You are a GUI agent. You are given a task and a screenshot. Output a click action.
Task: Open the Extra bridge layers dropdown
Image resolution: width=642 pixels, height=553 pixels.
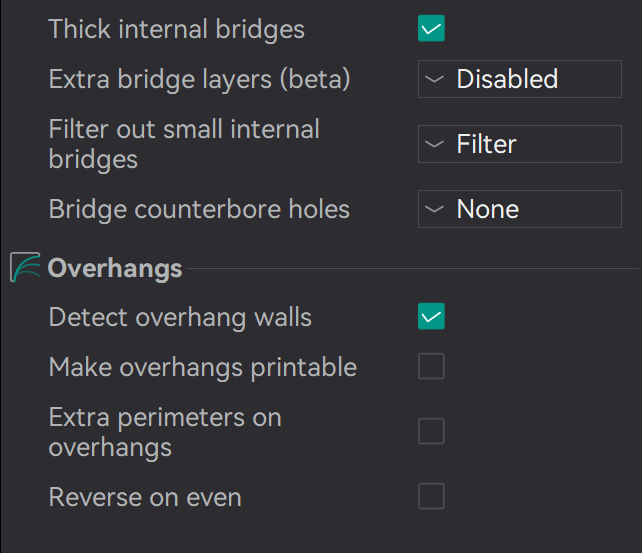pyautogui.click(x=519, y=79)
